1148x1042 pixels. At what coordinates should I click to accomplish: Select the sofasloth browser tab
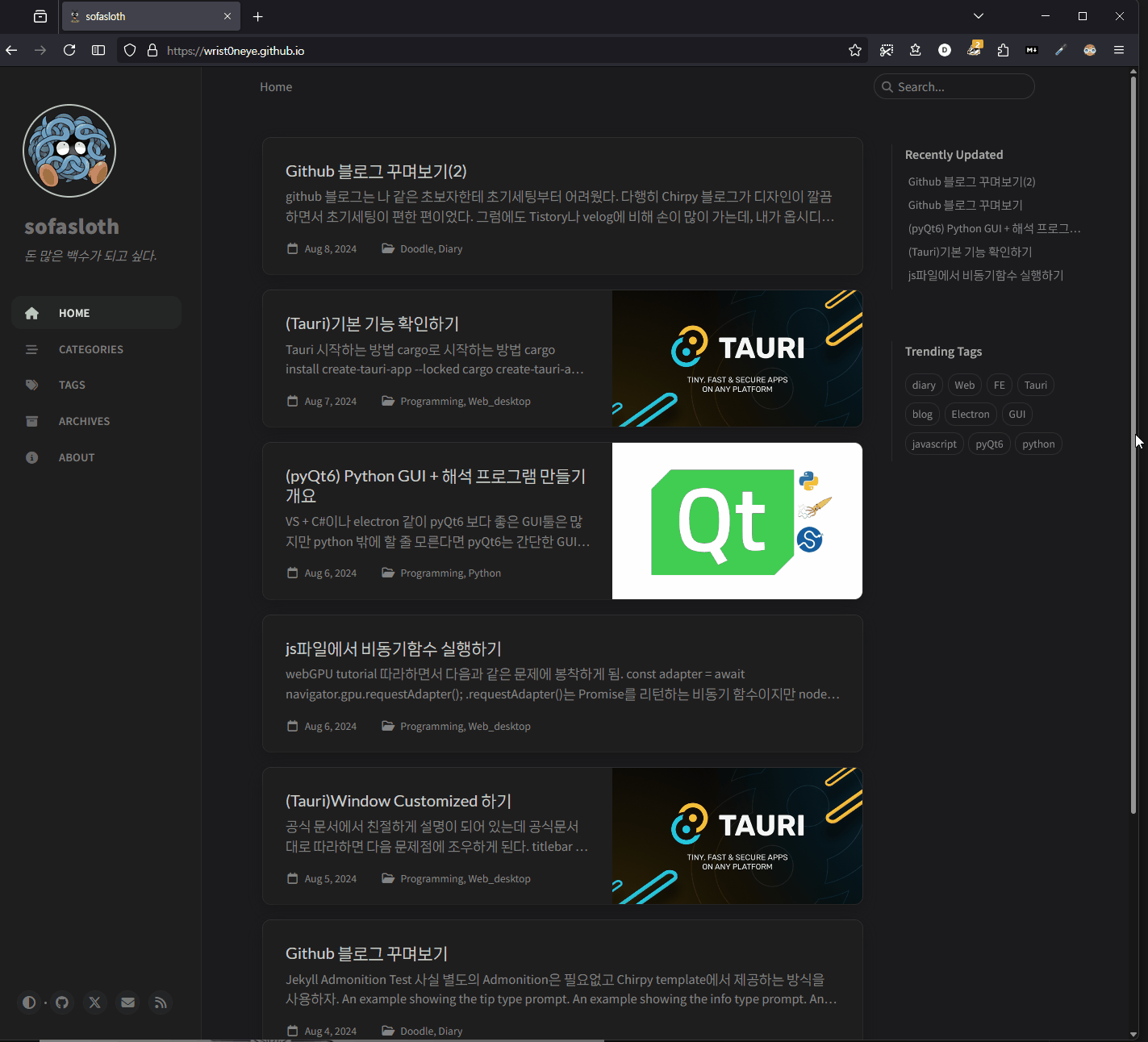click(x=151, y=16)
